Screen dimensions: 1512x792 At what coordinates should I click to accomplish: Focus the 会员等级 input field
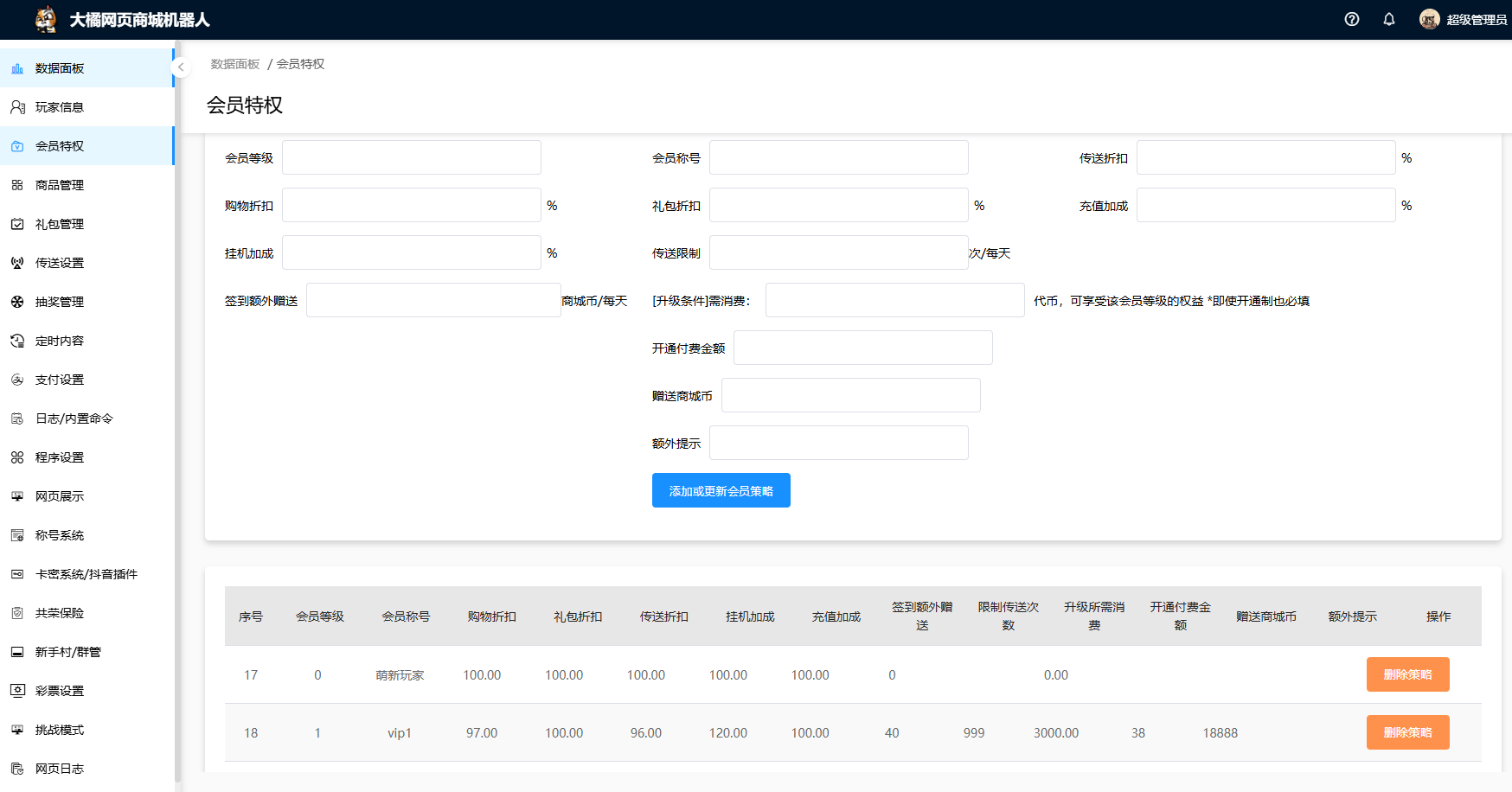click(411, 157)
